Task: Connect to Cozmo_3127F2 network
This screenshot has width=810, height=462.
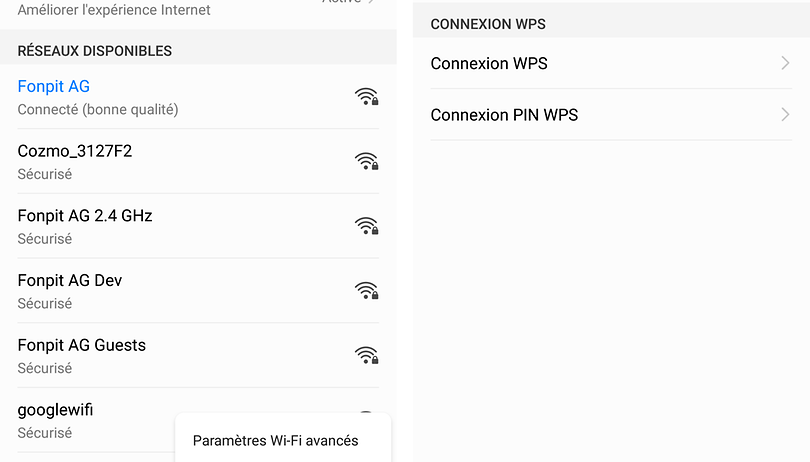Action: click(x=198, y=161)
